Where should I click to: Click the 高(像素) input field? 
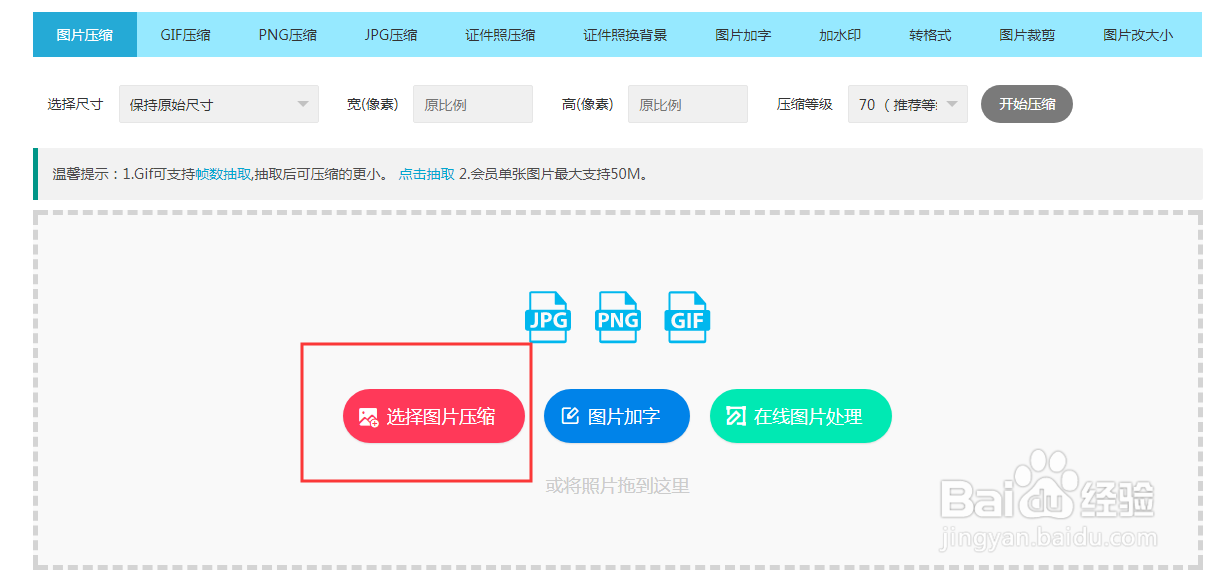[x=688, y=104]
